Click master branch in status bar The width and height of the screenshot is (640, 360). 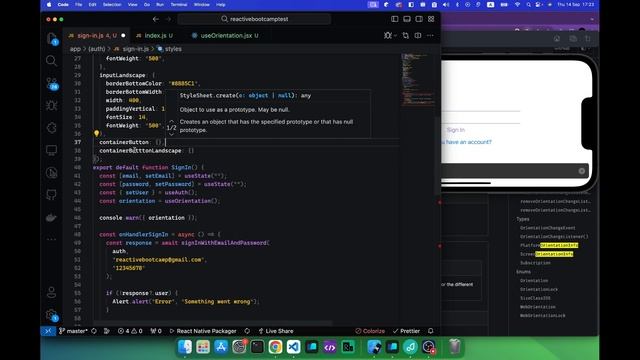[x=73, y=331]
